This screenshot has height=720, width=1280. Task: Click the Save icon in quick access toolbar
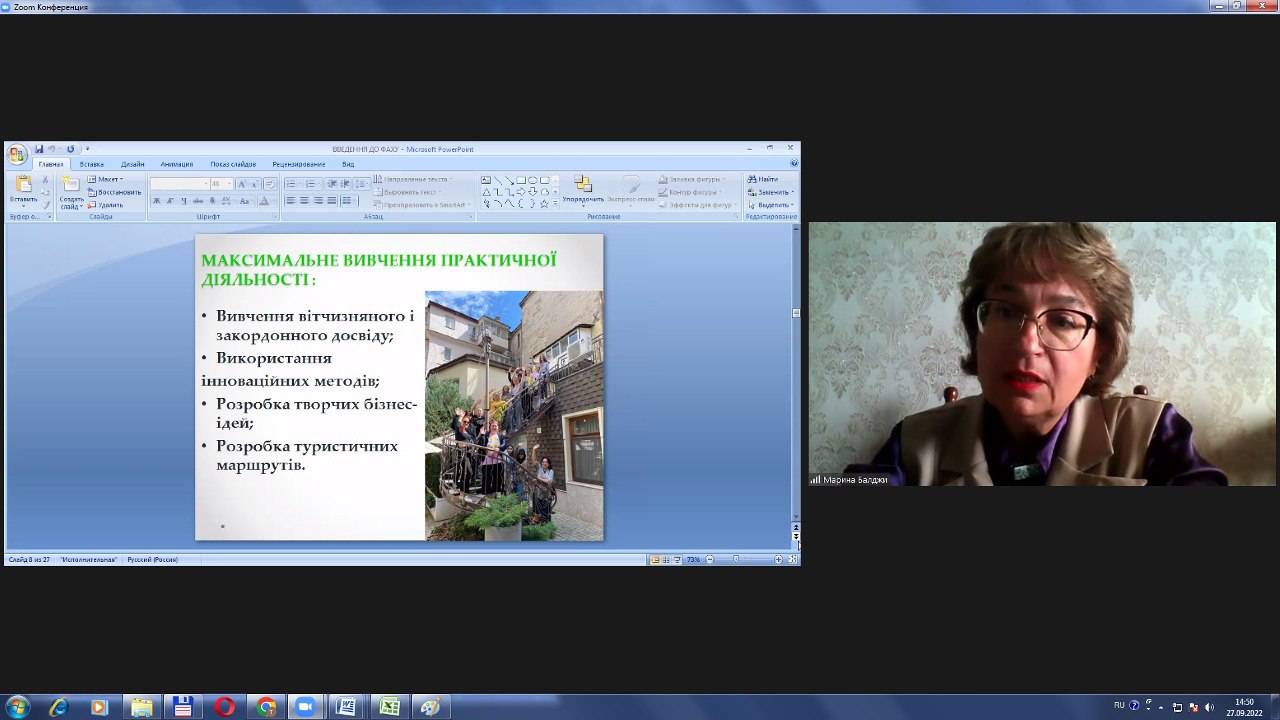tap(39, 149)
